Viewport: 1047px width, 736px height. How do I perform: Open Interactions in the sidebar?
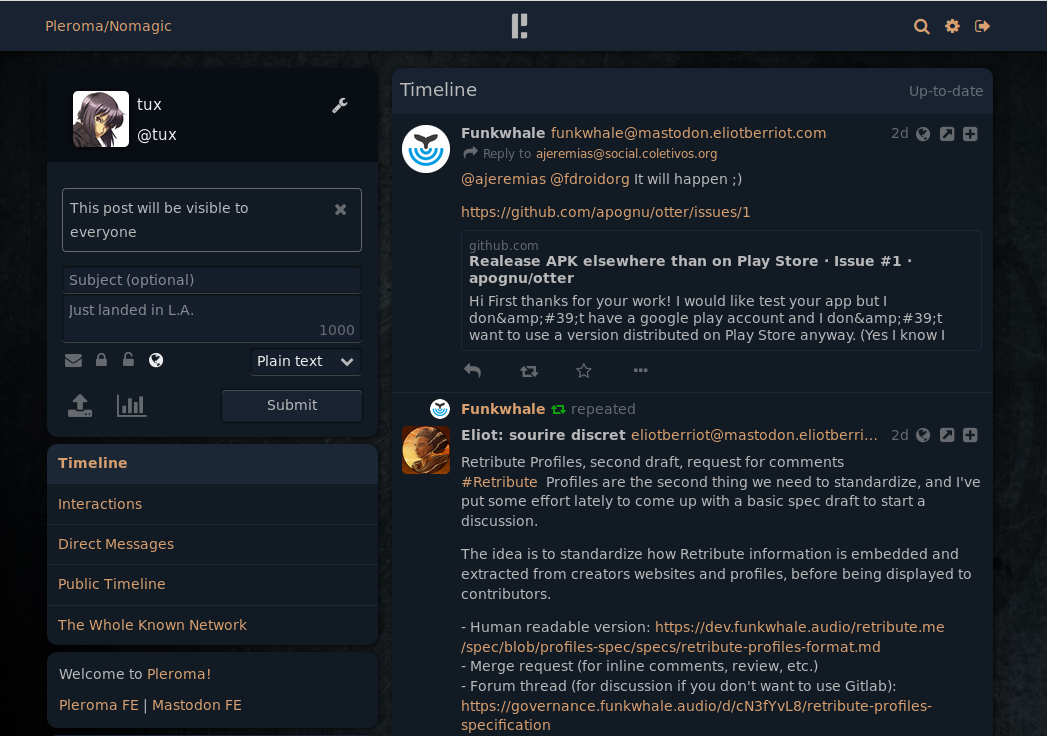100,504
